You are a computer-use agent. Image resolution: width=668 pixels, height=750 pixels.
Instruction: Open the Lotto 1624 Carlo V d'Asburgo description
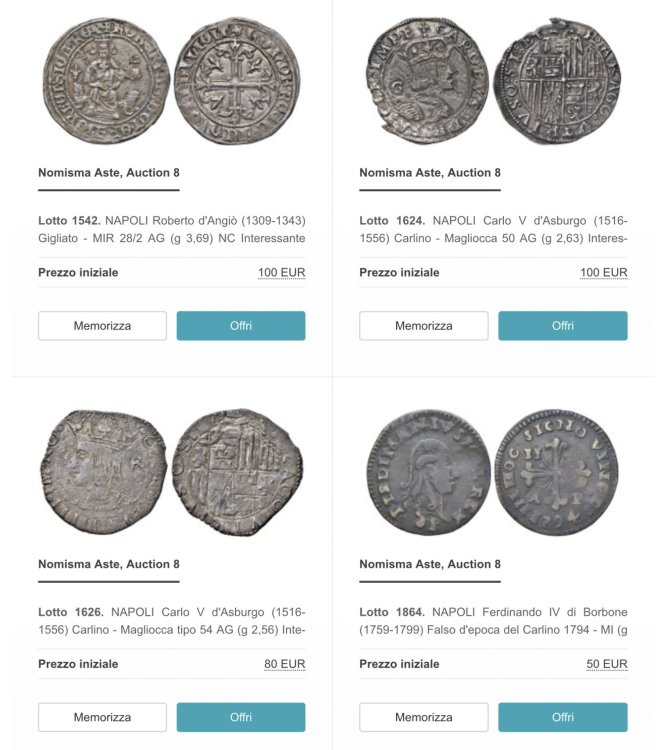point(493,229)
